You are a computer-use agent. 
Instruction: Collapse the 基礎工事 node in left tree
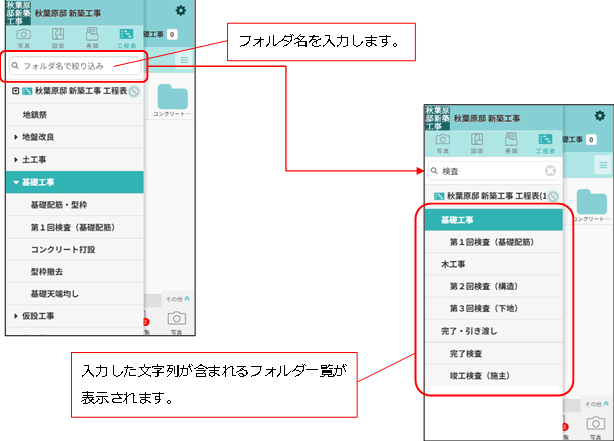point(16,182)
